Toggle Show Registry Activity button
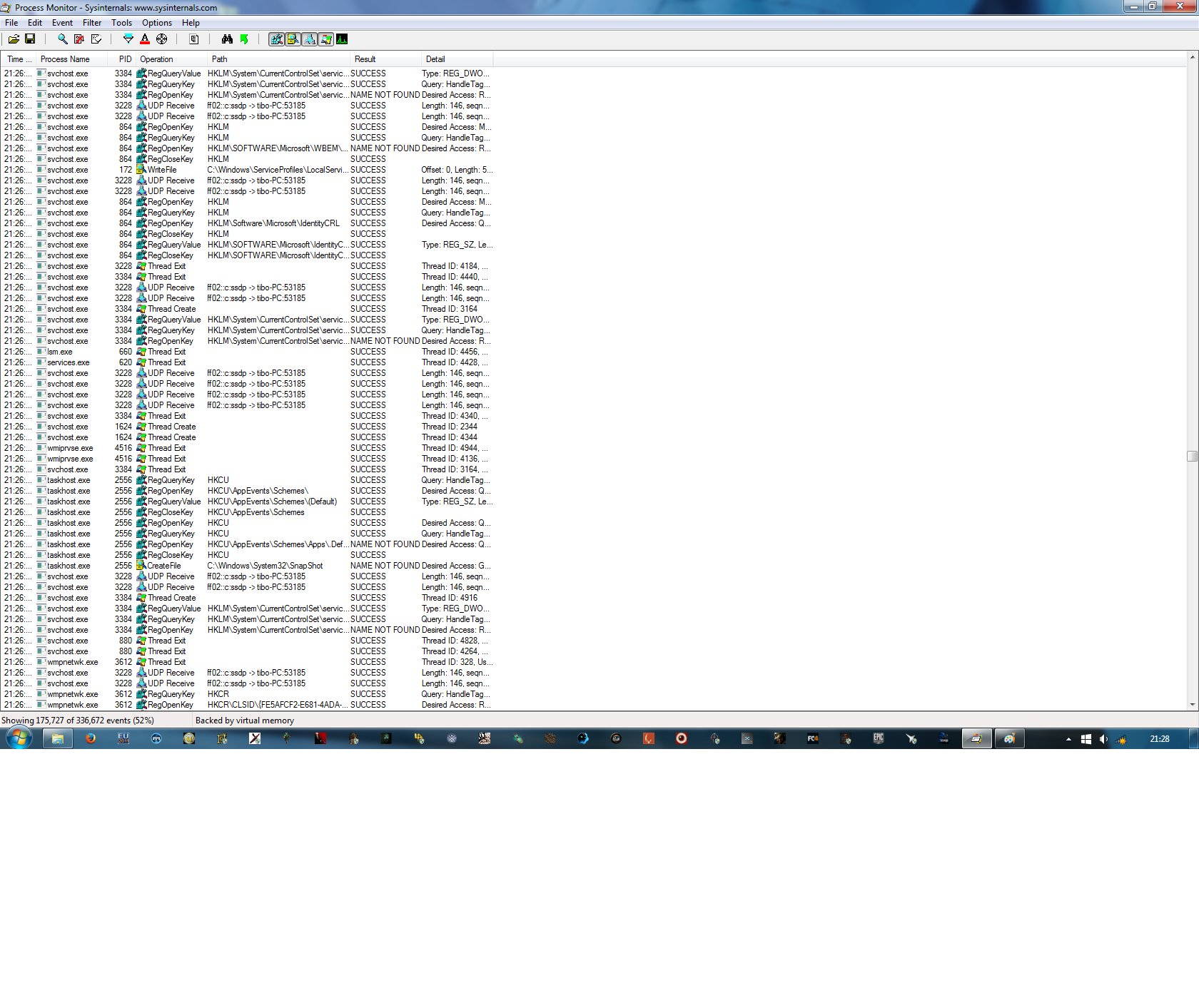 click(x=276, y=39)
